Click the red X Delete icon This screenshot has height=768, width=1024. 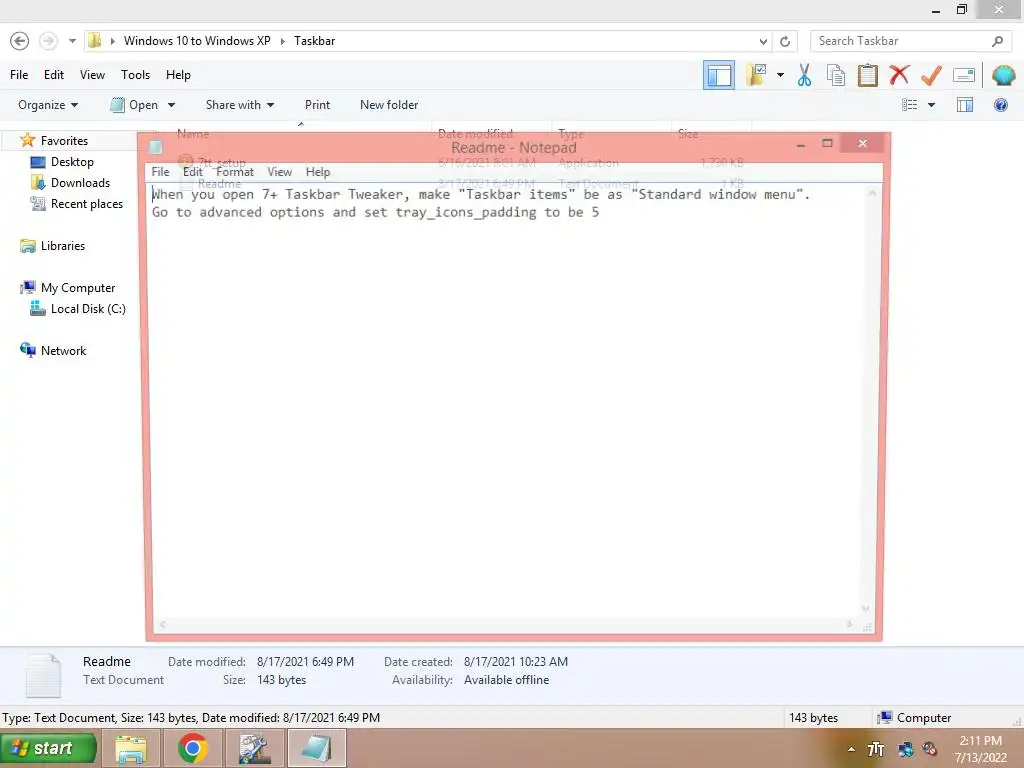pyautogui.click(x=899, y=75)
